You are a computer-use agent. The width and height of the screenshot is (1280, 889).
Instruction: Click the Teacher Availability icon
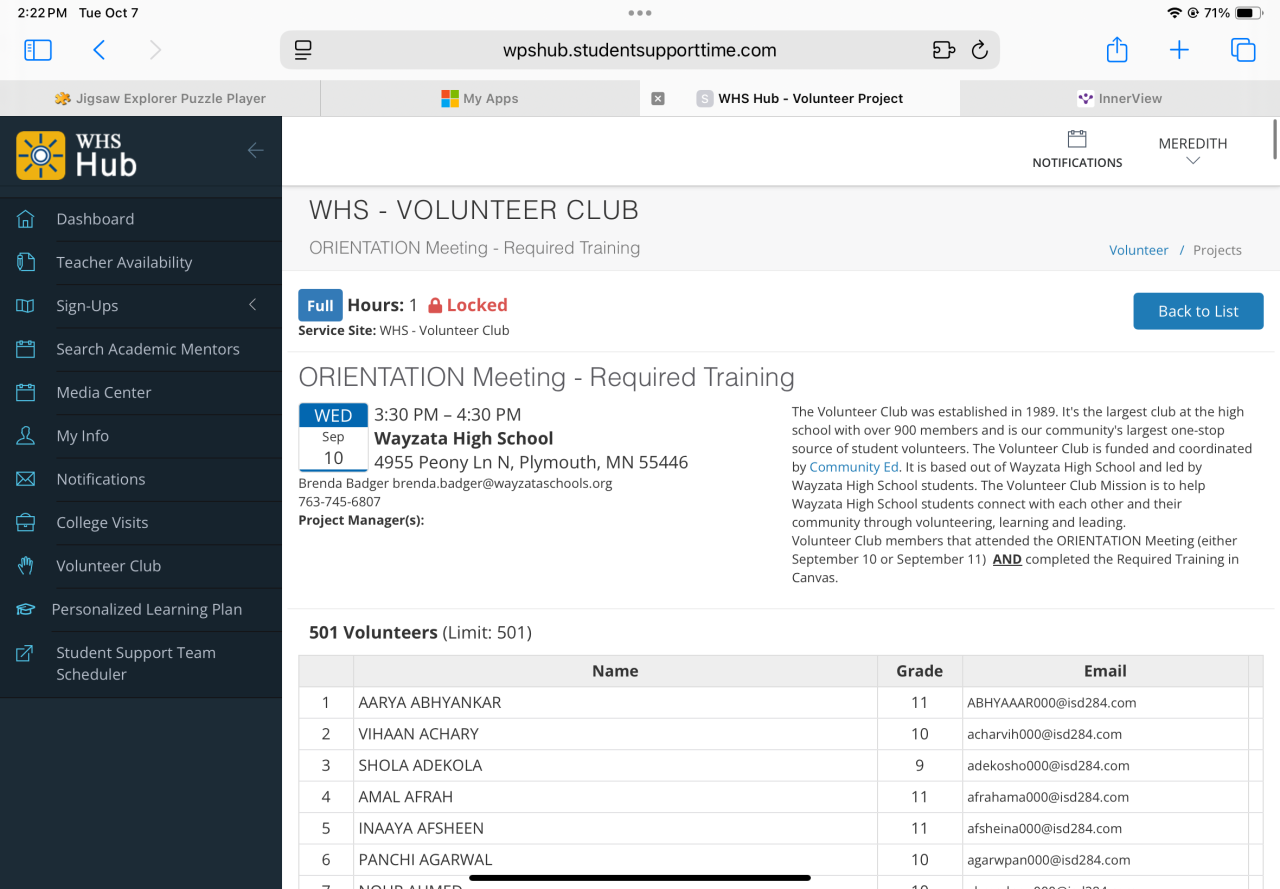point(26,262)
